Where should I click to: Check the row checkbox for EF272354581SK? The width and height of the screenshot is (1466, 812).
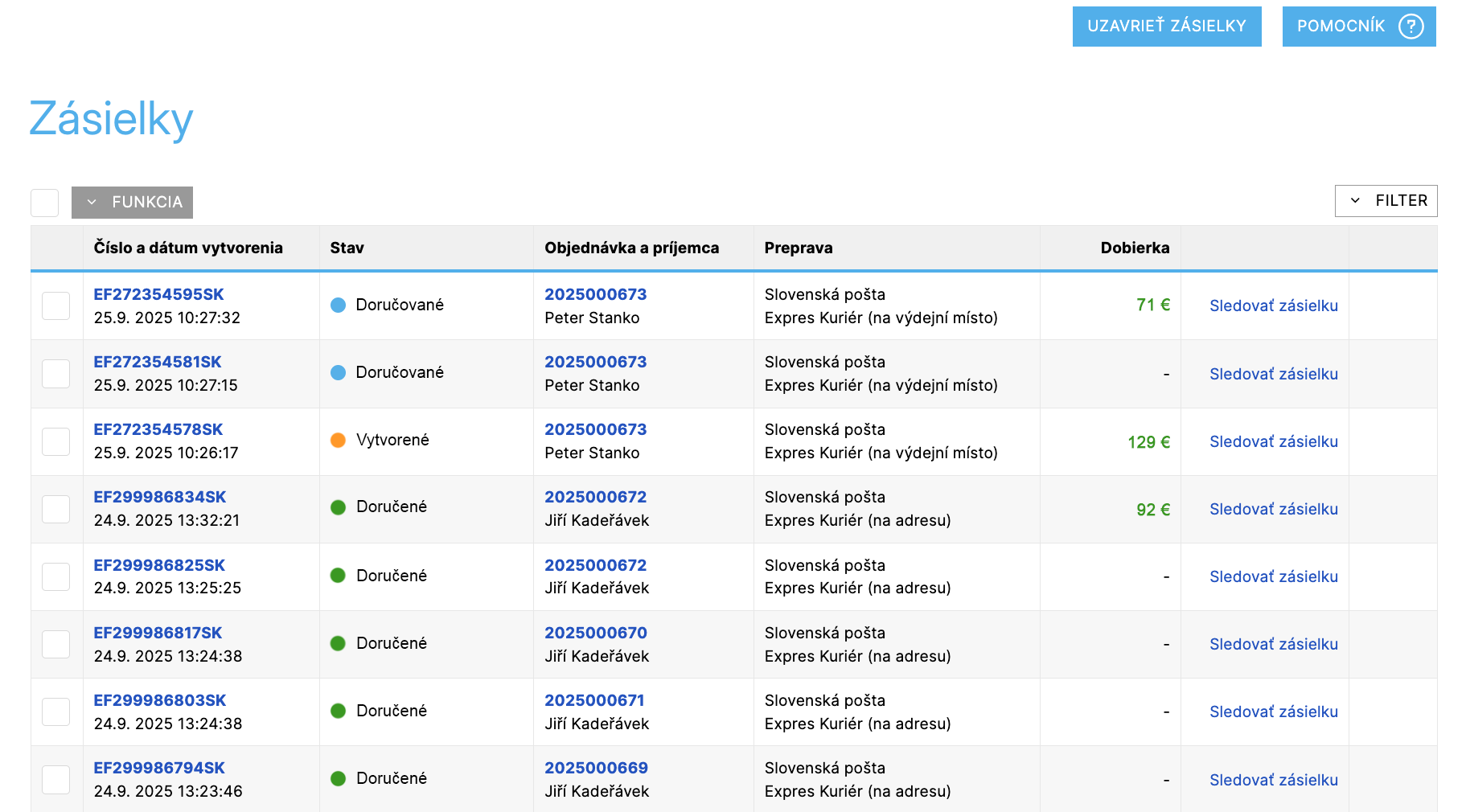pyautogui.click(x=56, y=374)
